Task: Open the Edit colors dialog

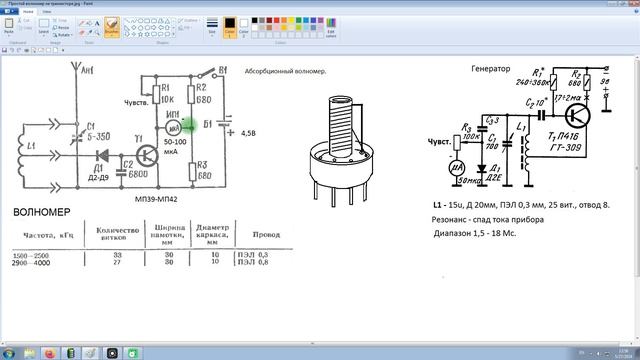Action: (x=331, y=28)
